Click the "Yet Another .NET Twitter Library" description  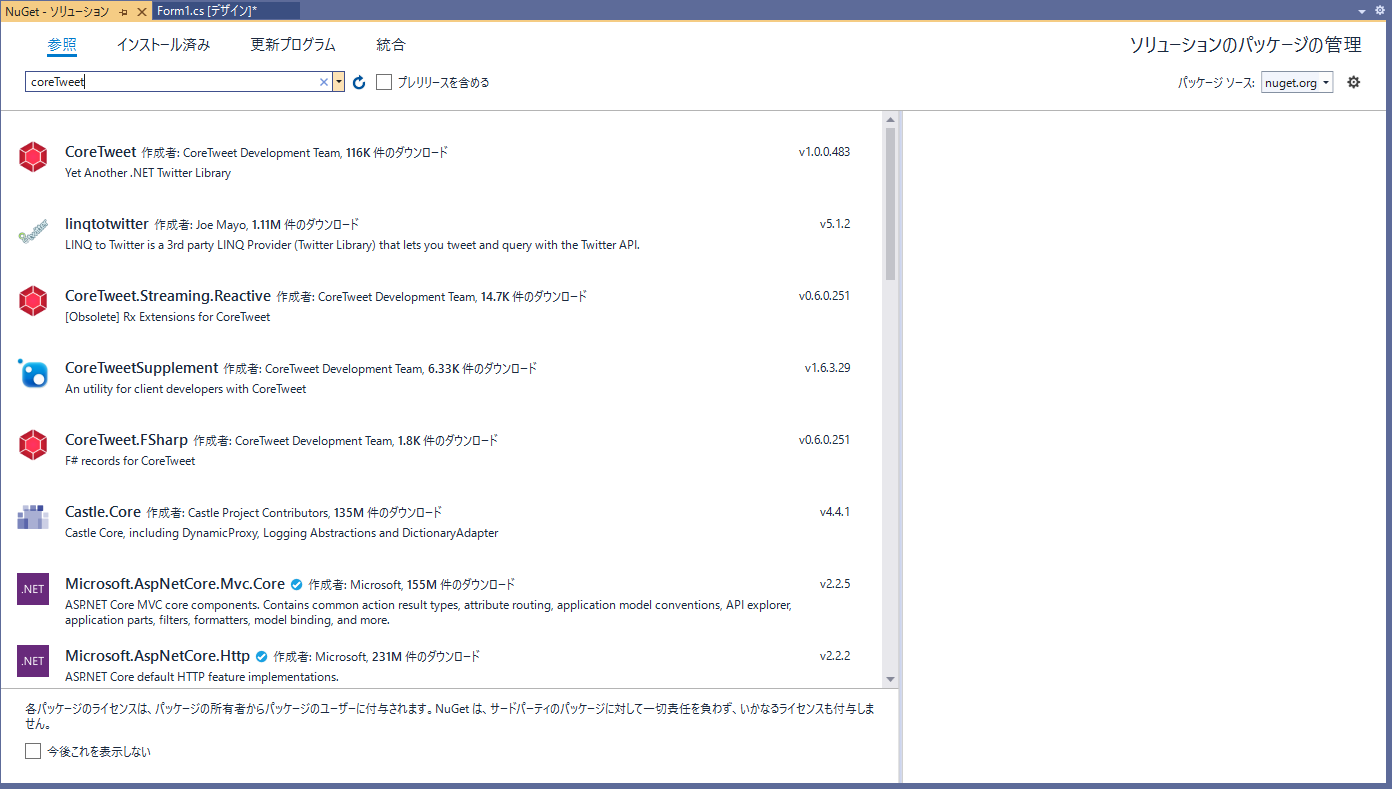[148, 173]
